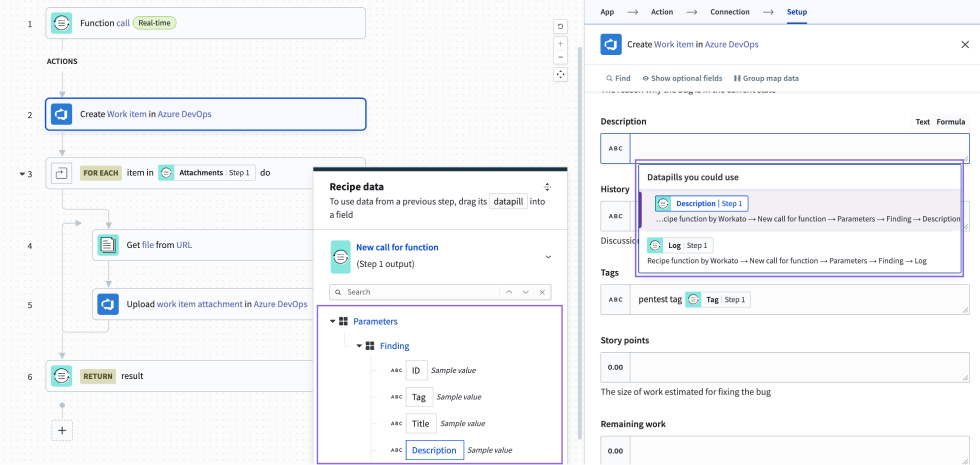
Task: Collapse the New call for function output section
Action: 548,257
